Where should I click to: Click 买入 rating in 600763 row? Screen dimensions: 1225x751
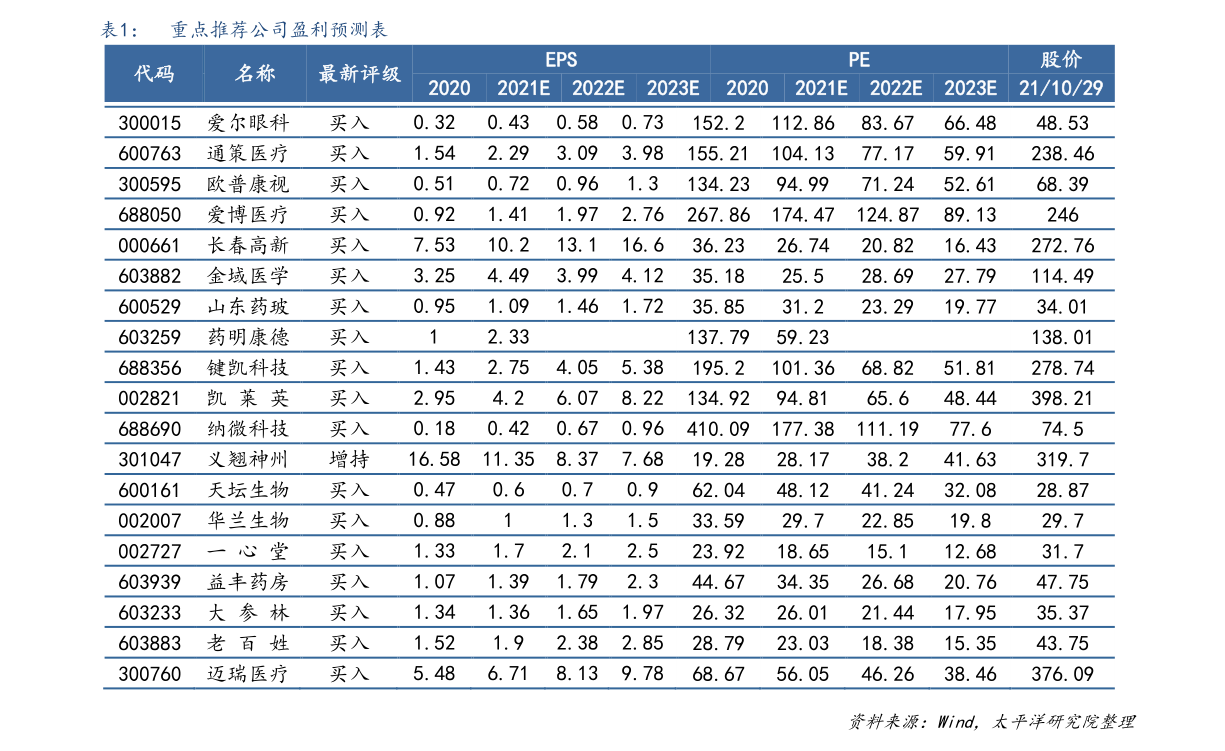click(x=349, y=154)
